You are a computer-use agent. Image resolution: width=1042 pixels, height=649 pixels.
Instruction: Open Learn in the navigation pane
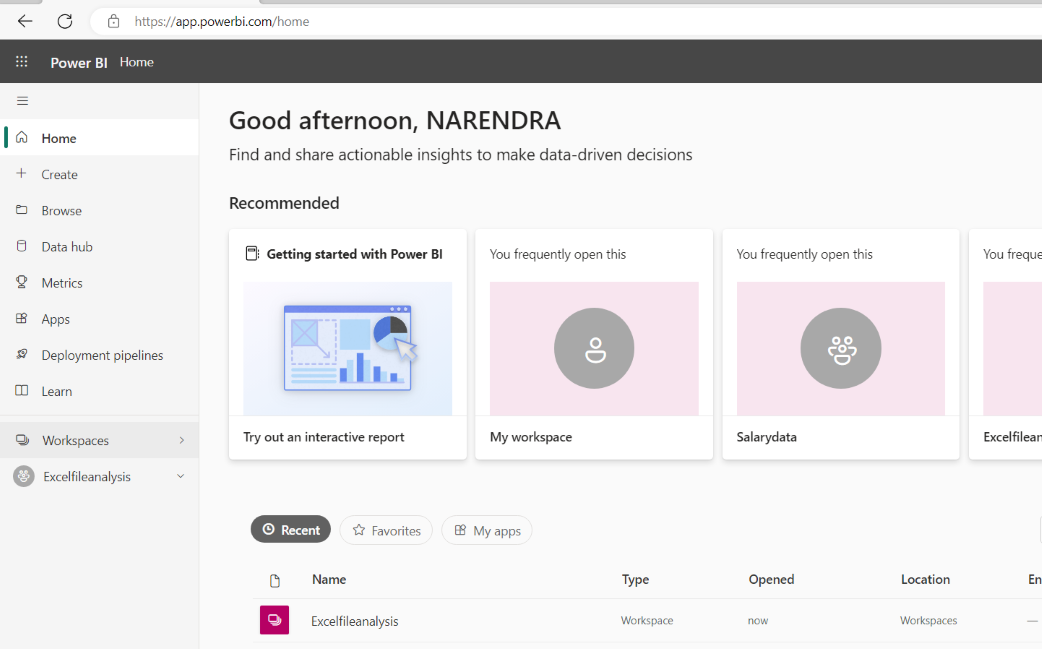(100, 391)
